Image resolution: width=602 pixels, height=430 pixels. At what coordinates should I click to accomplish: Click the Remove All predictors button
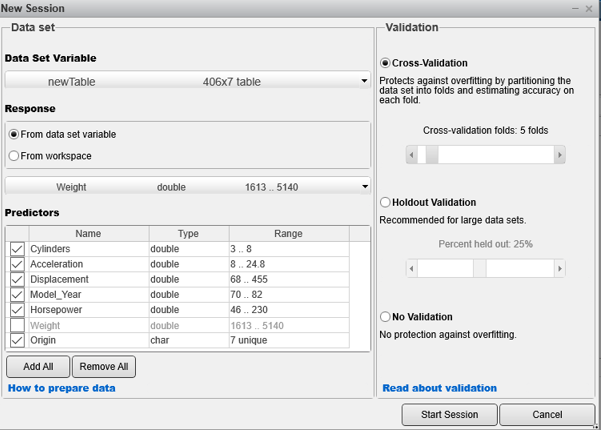(104, 367)
